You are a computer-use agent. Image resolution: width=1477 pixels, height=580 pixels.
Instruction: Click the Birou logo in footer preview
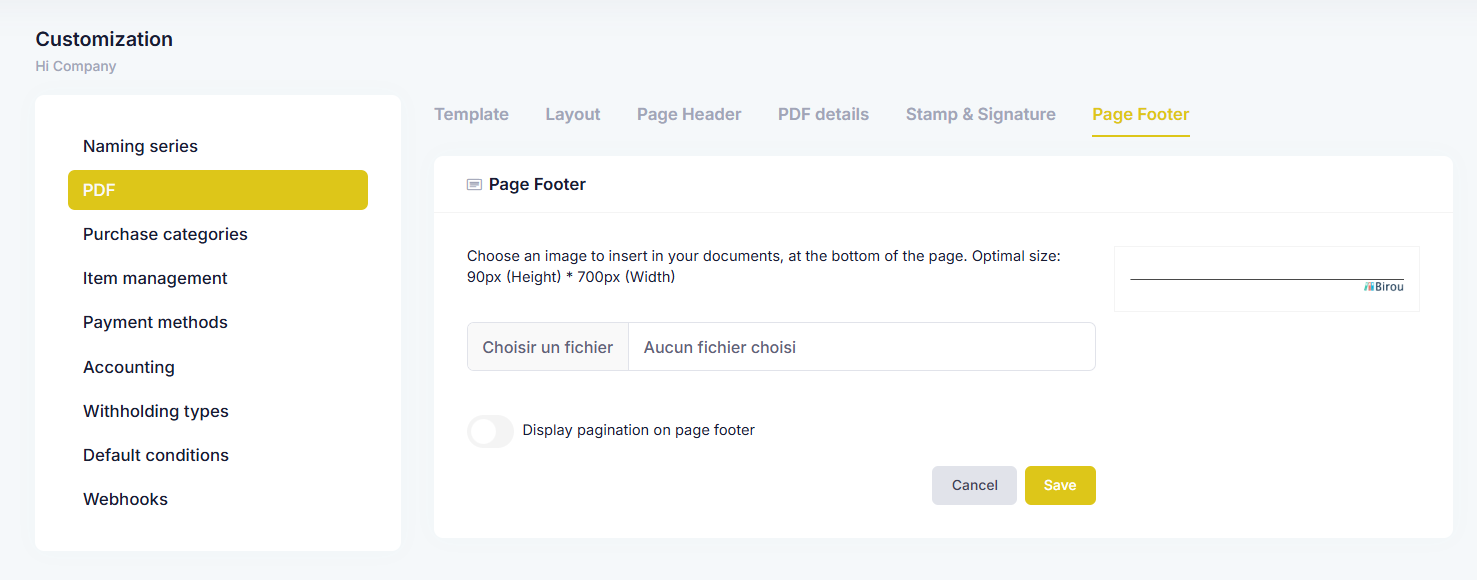pyautogui.click(x=1383, y=287)
